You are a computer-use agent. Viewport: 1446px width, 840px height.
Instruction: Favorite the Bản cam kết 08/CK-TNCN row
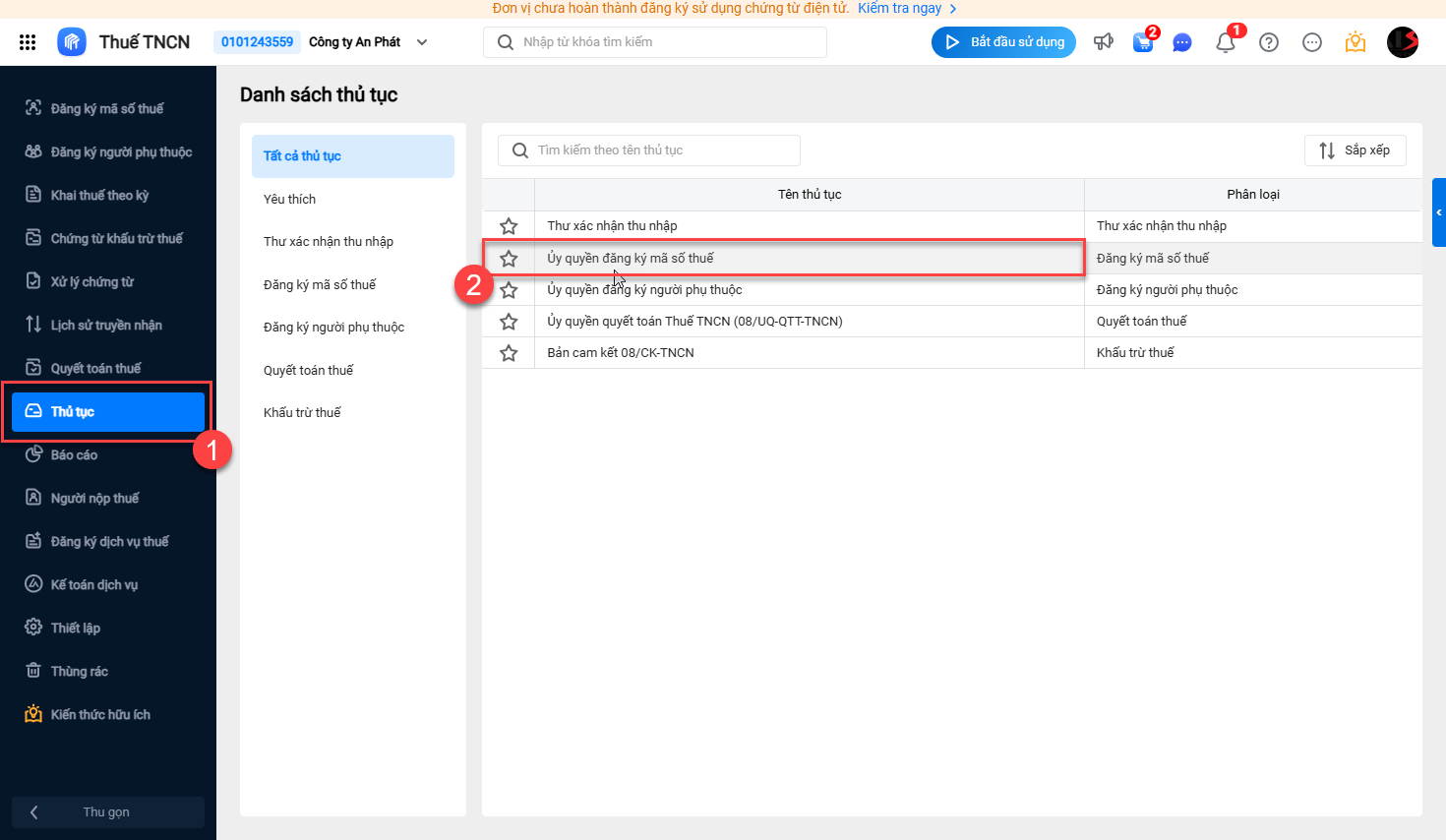(509, 353)
